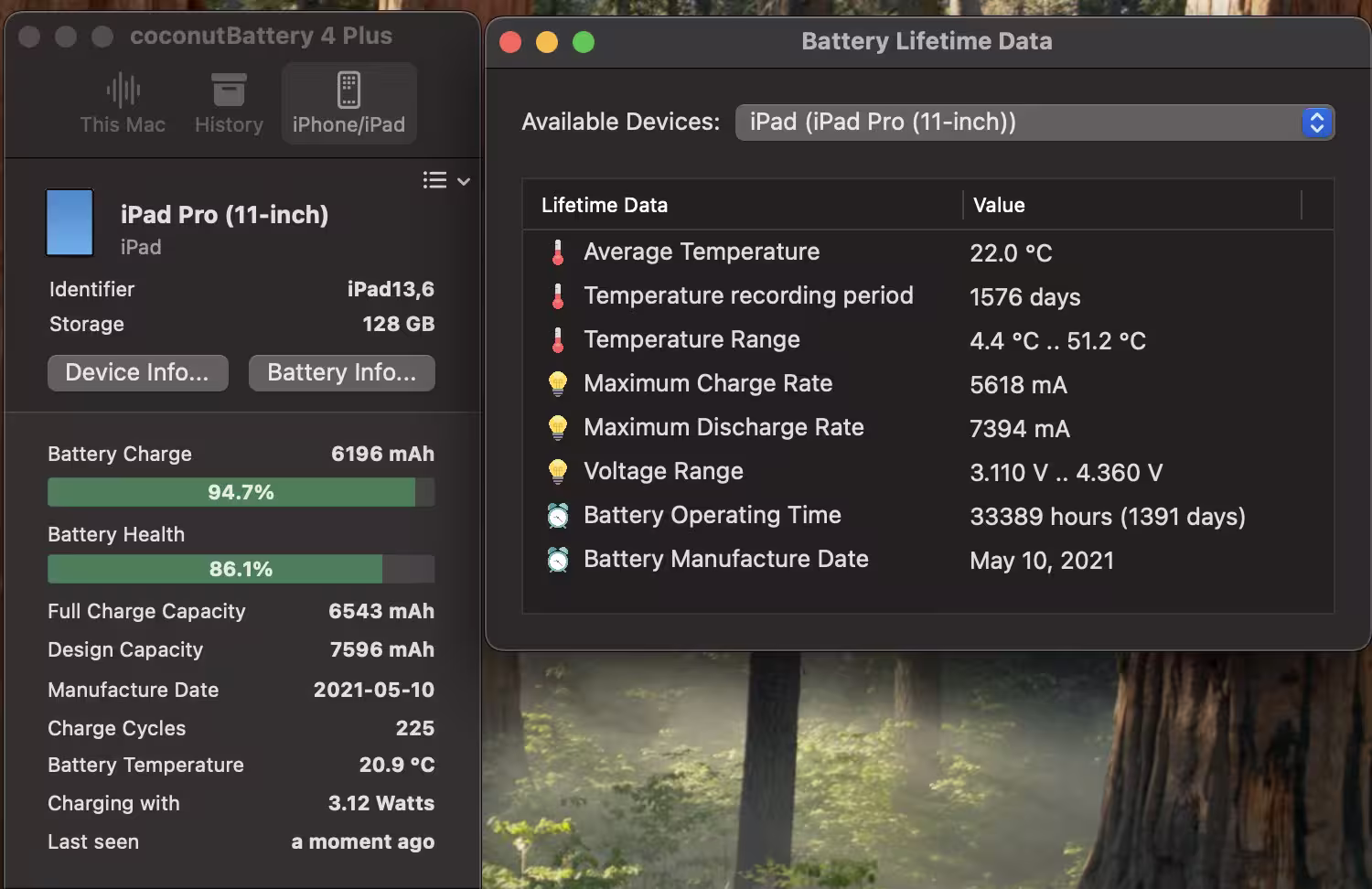The width and height of the screenshot is (1372, 889).
Task: Select the Voltage Range row label
Action: [663, 471]
